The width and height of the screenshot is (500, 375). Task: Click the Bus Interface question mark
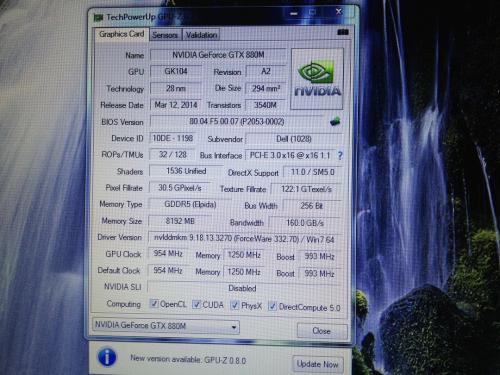coord(340,155)
